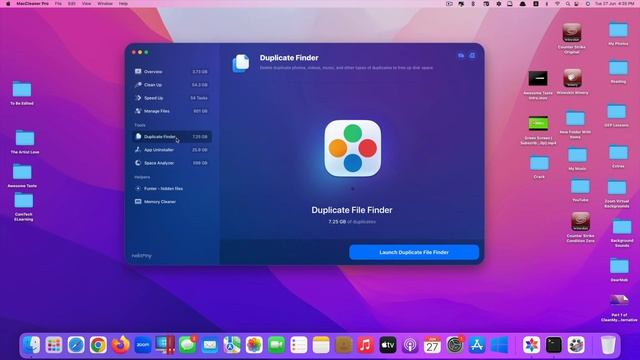Screen dimensions: 640x360
Task: Open App Store from the Dock
Action: [477, 345]
